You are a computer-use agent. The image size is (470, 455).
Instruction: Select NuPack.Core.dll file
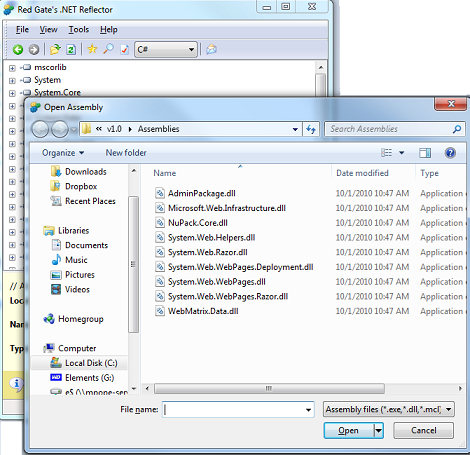pos(192,223)
